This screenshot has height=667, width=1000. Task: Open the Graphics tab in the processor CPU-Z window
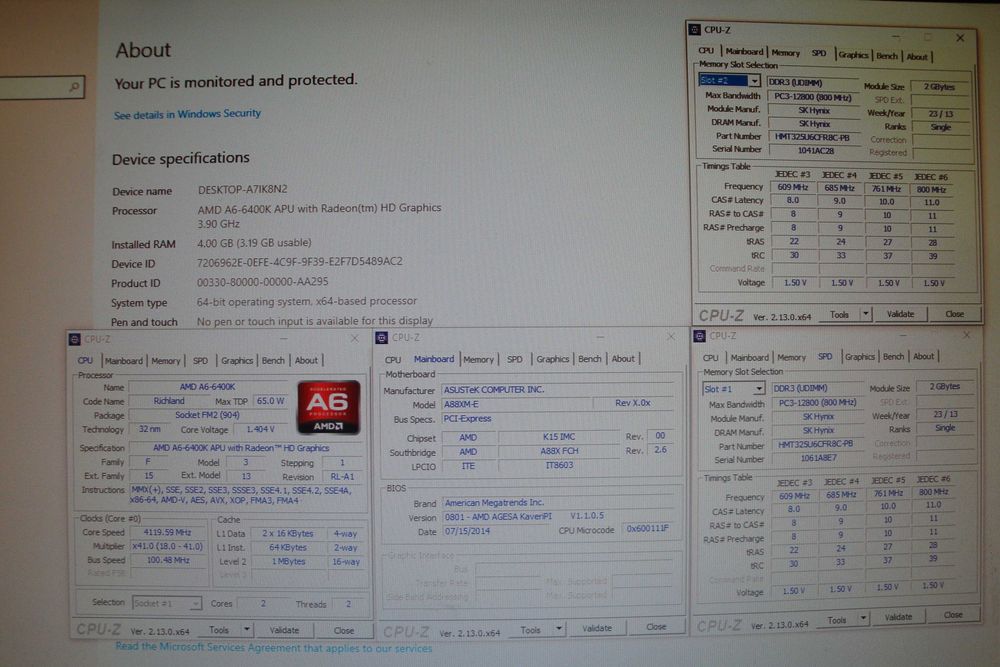pos(237,361)
